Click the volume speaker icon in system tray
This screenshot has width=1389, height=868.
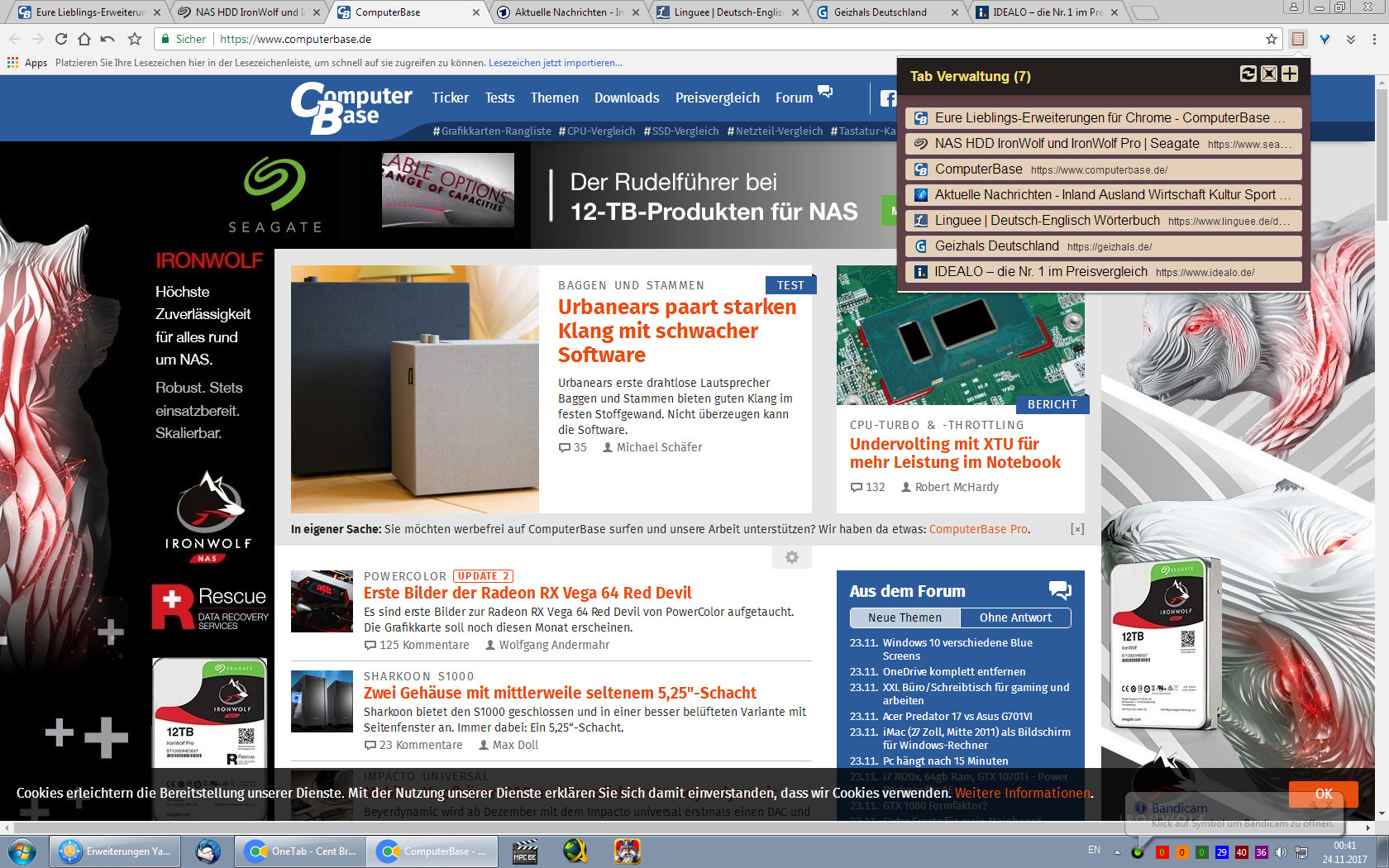click(x=1281, y=852)
